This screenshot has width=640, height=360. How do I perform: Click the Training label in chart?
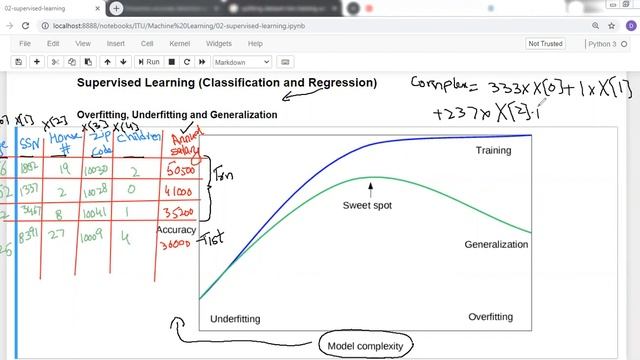click(x=493, y=151)
